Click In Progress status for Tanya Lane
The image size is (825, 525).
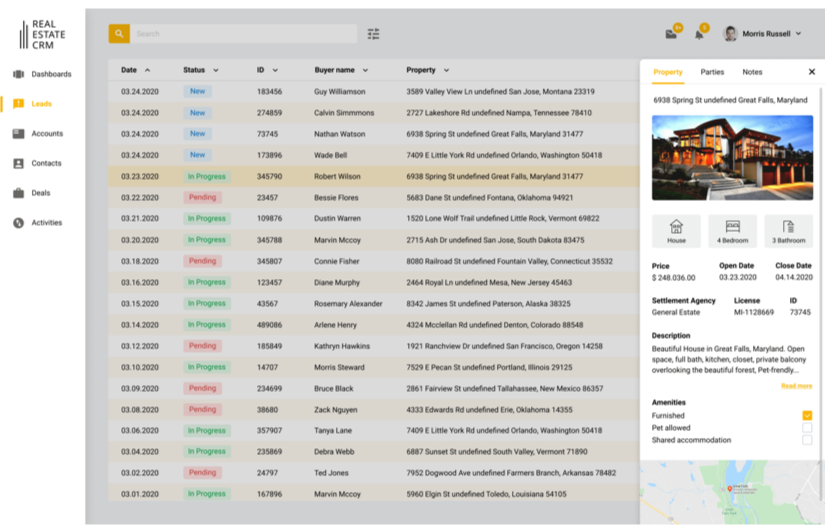coord(206,430)
